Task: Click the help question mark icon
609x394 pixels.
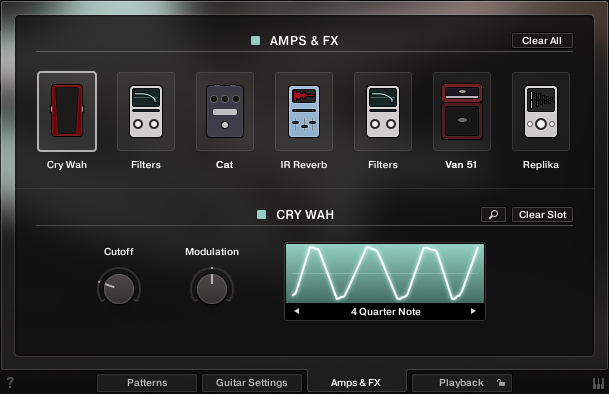Action: pos(10,383)
